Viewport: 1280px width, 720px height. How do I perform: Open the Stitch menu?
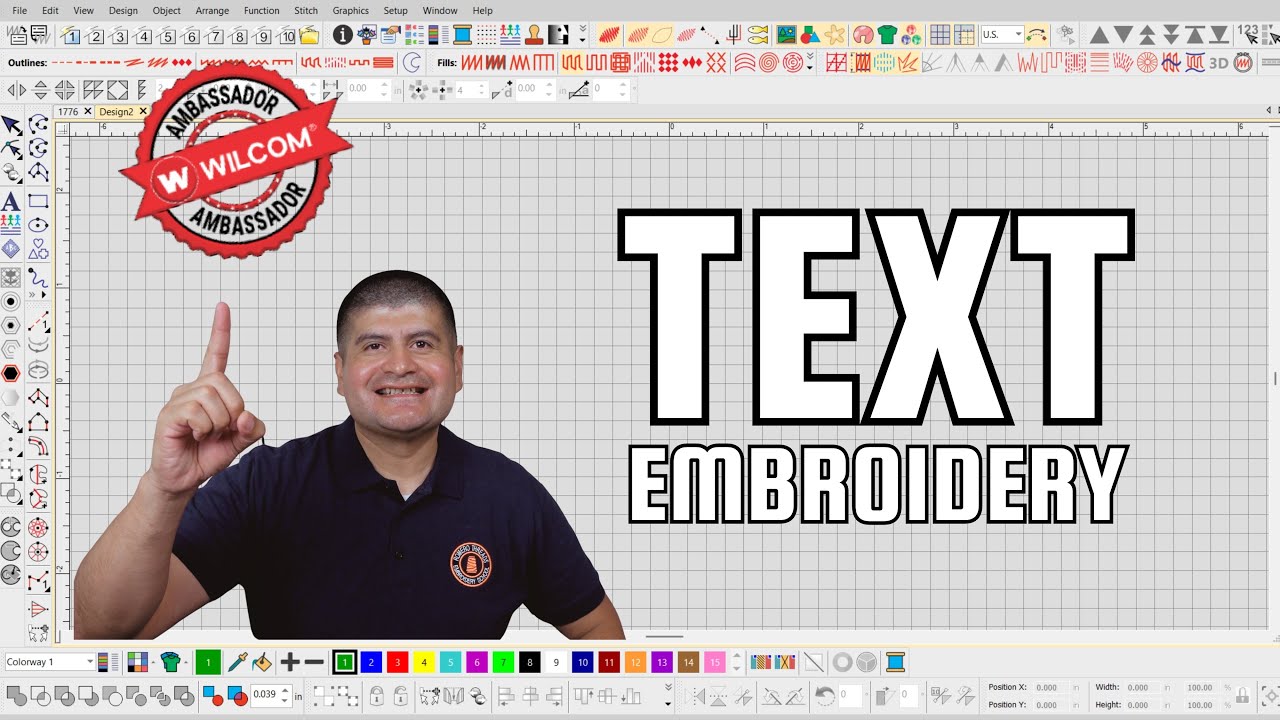click(306, 10)
